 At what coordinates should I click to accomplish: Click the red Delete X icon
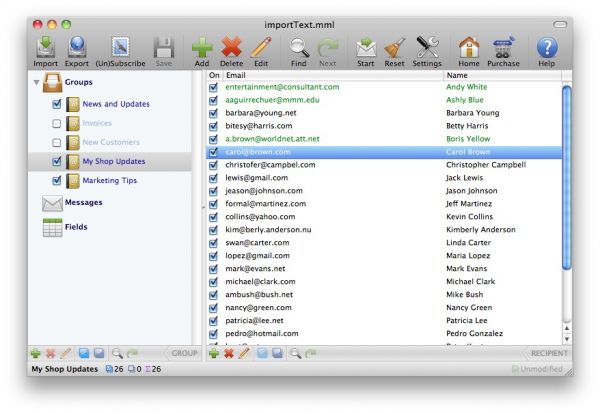[231, 48]
